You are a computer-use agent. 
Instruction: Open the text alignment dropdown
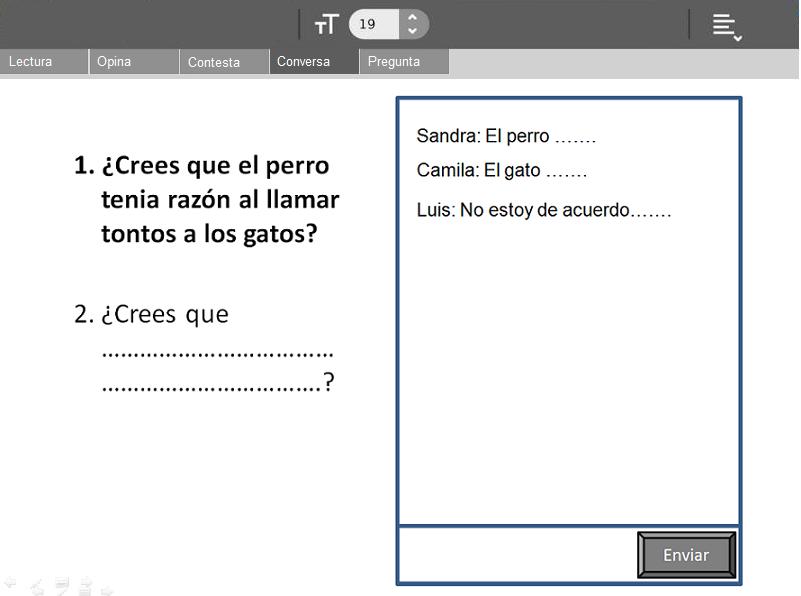click(726, 27)
